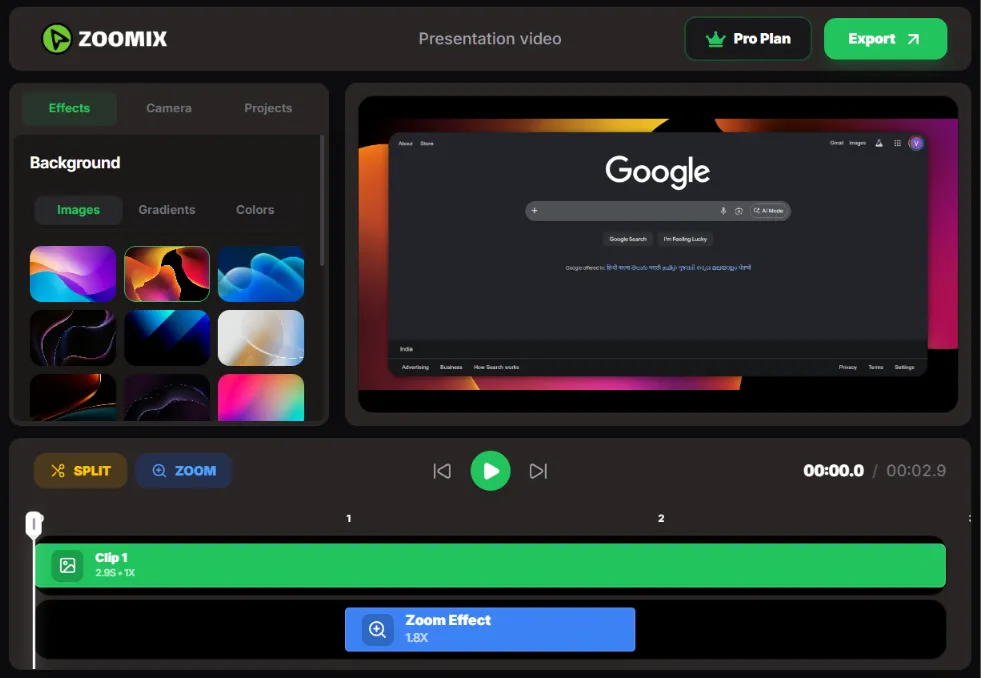The width and height of the screenshot is (981, 678).
Task: Choose the dark swirl lines background
Action: tap(73, 338)
